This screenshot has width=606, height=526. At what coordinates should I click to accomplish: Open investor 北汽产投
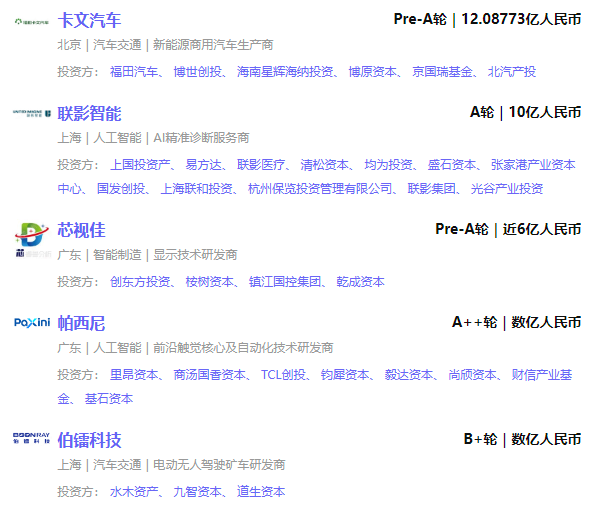click(512, 72)
